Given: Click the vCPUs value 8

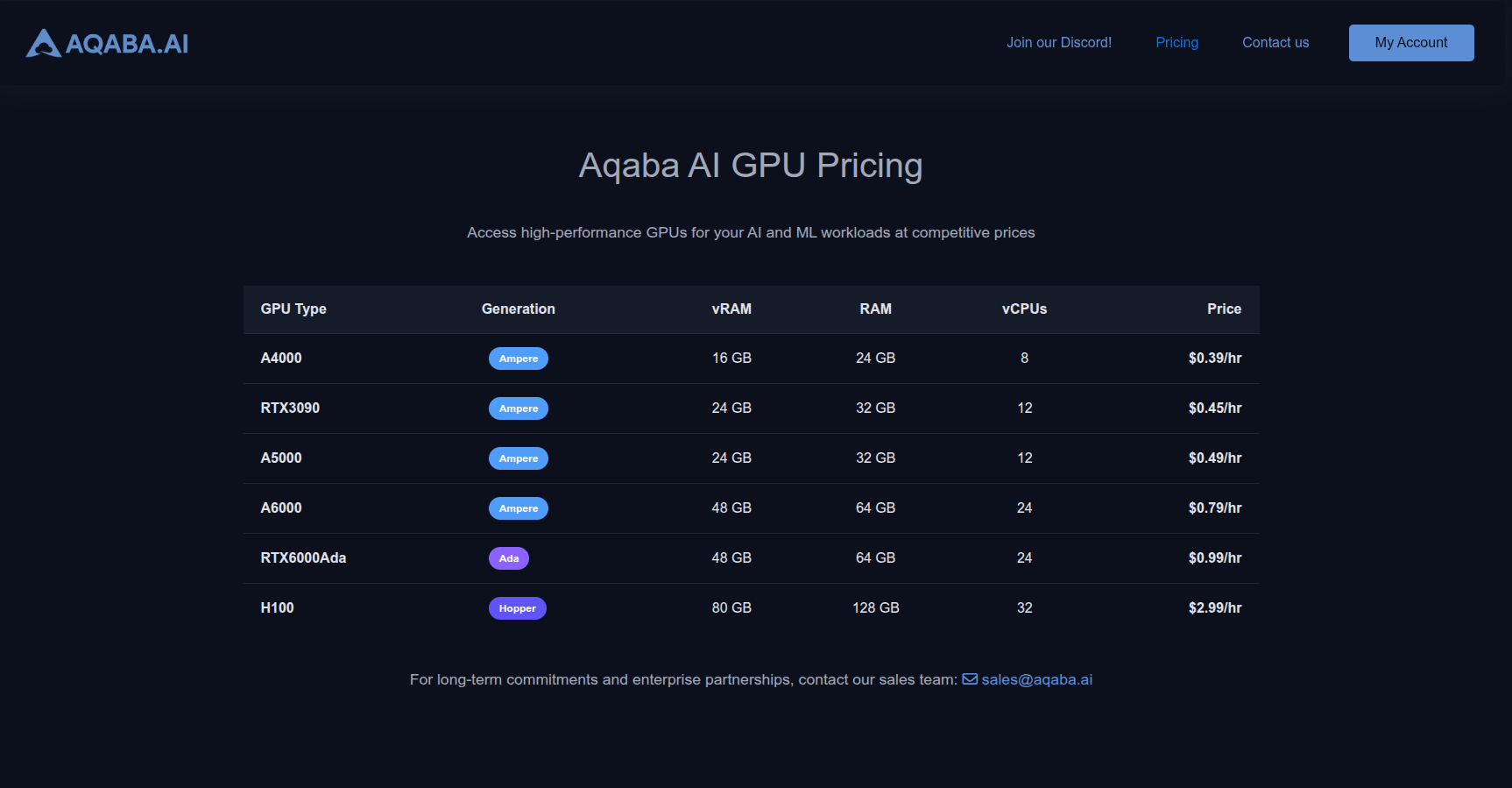Looking at the screenshot, I should 1025,358.
